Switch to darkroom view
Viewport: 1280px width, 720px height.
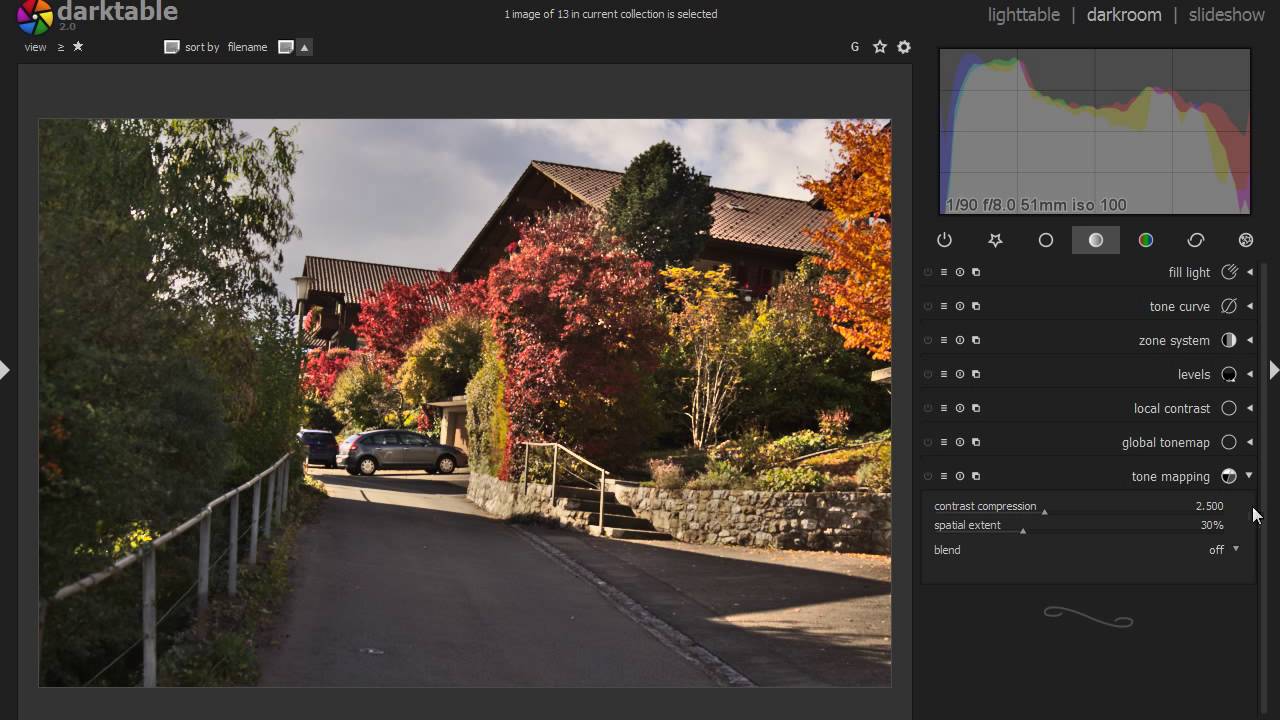click(1124, 15)
